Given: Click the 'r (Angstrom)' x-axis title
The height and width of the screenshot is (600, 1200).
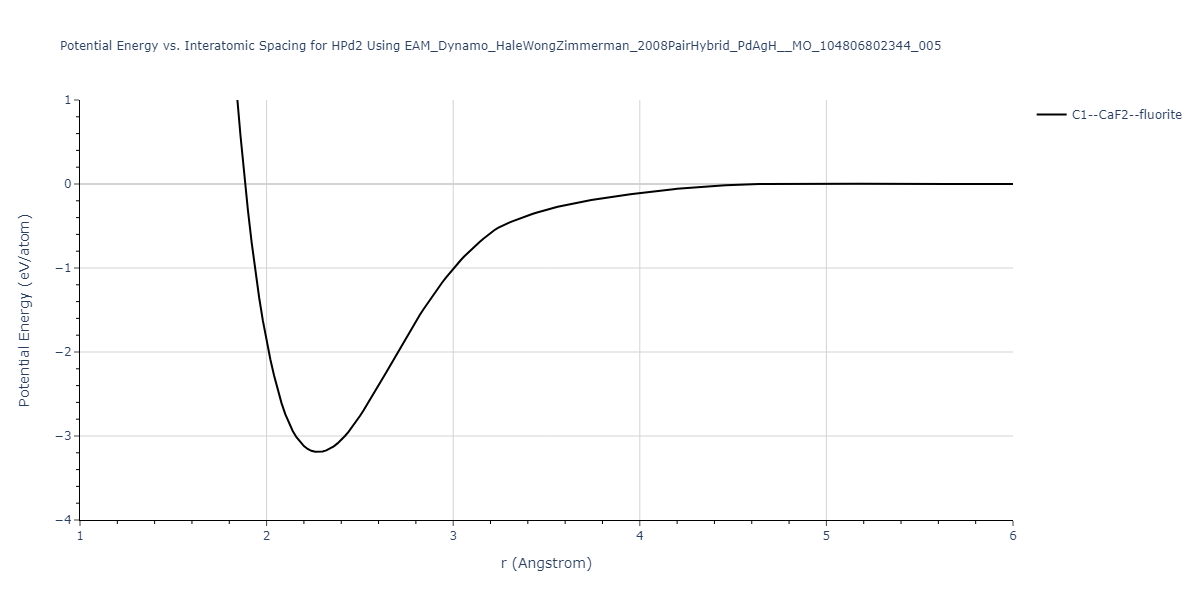Looking at the screenshot, I should click(546, 563).
